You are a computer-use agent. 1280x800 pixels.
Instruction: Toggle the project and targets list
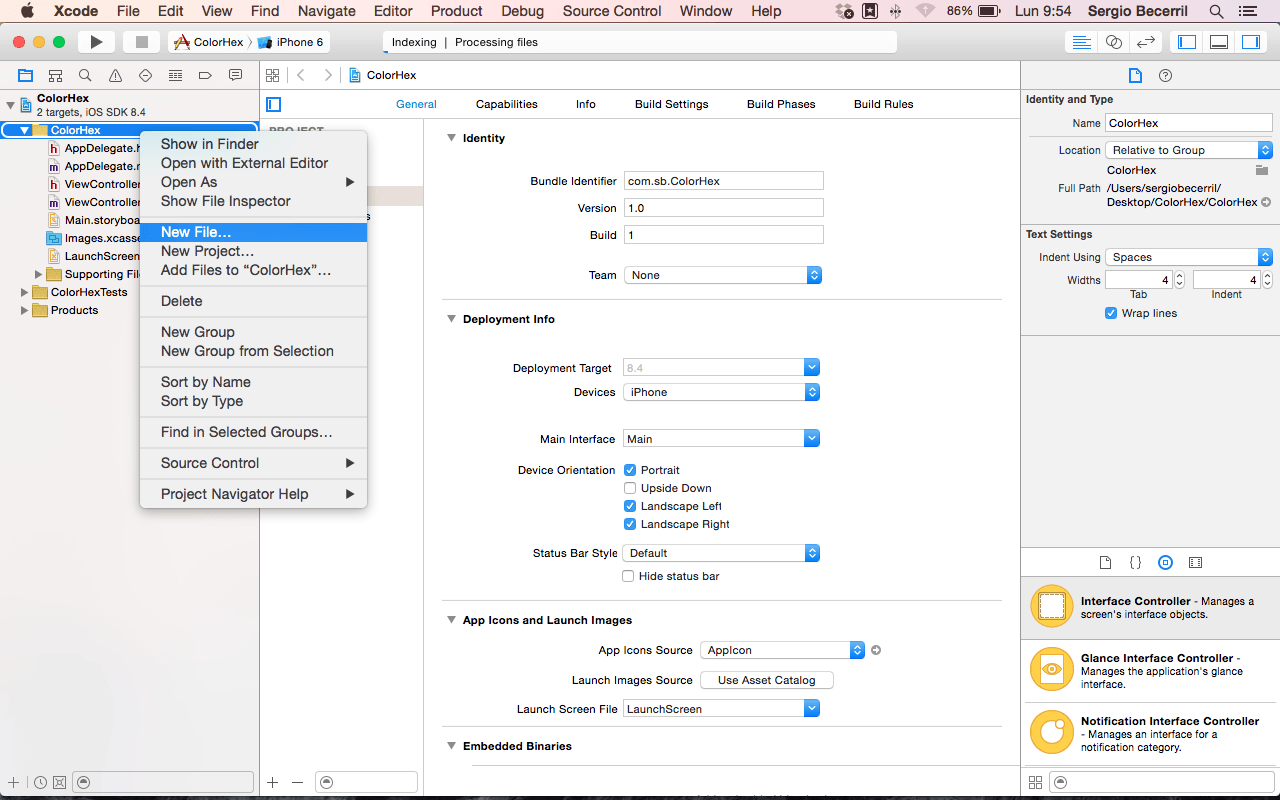[274, 104]
